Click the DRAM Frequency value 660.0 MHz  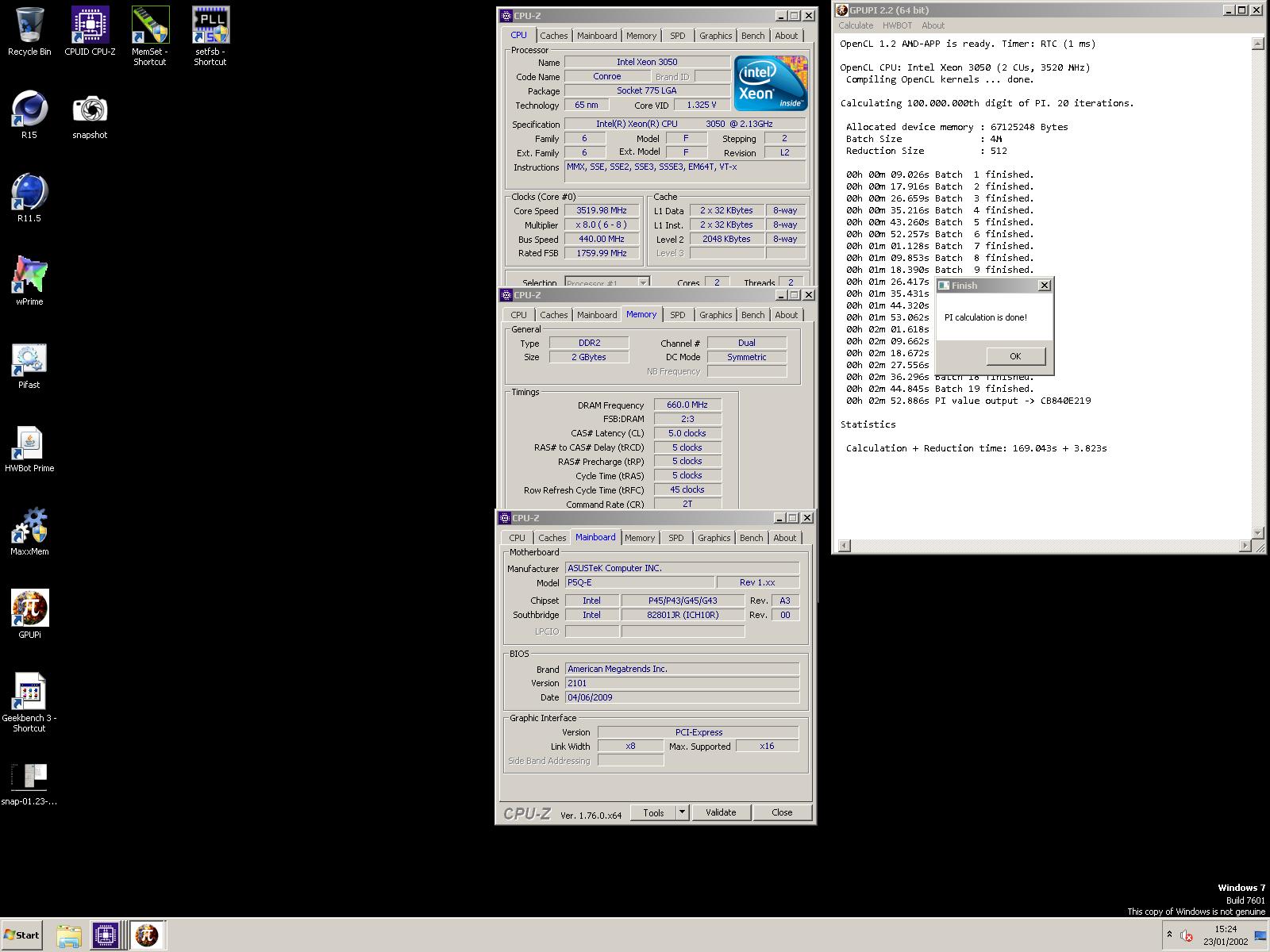click(x=687, y=405)
